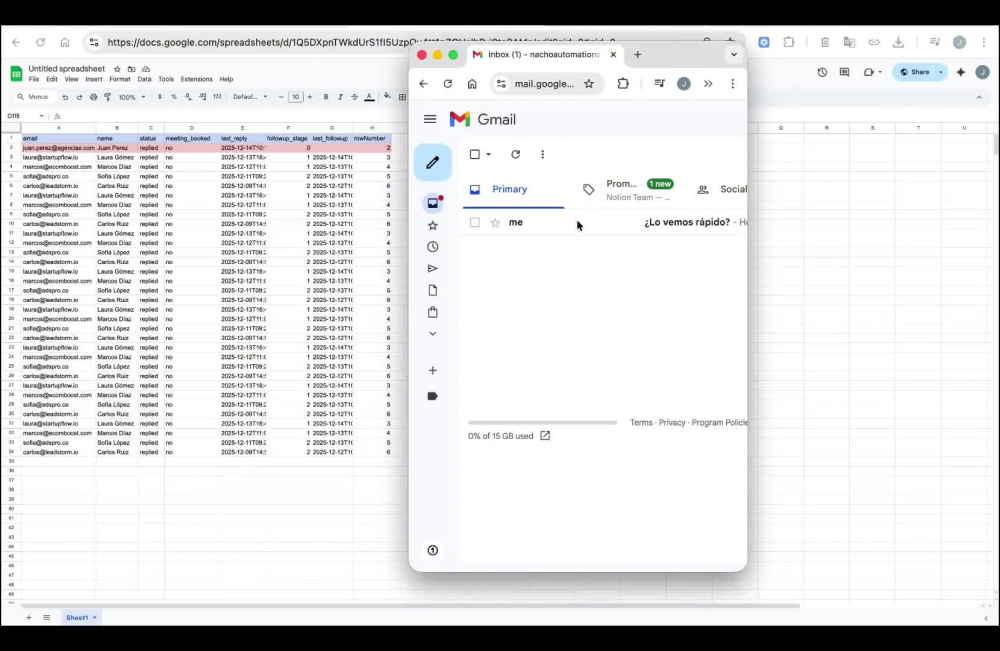Open the Inbox icon in Gmail sidebar
Viewport: 1000px width, 651px height.
(x=433, y=203)
